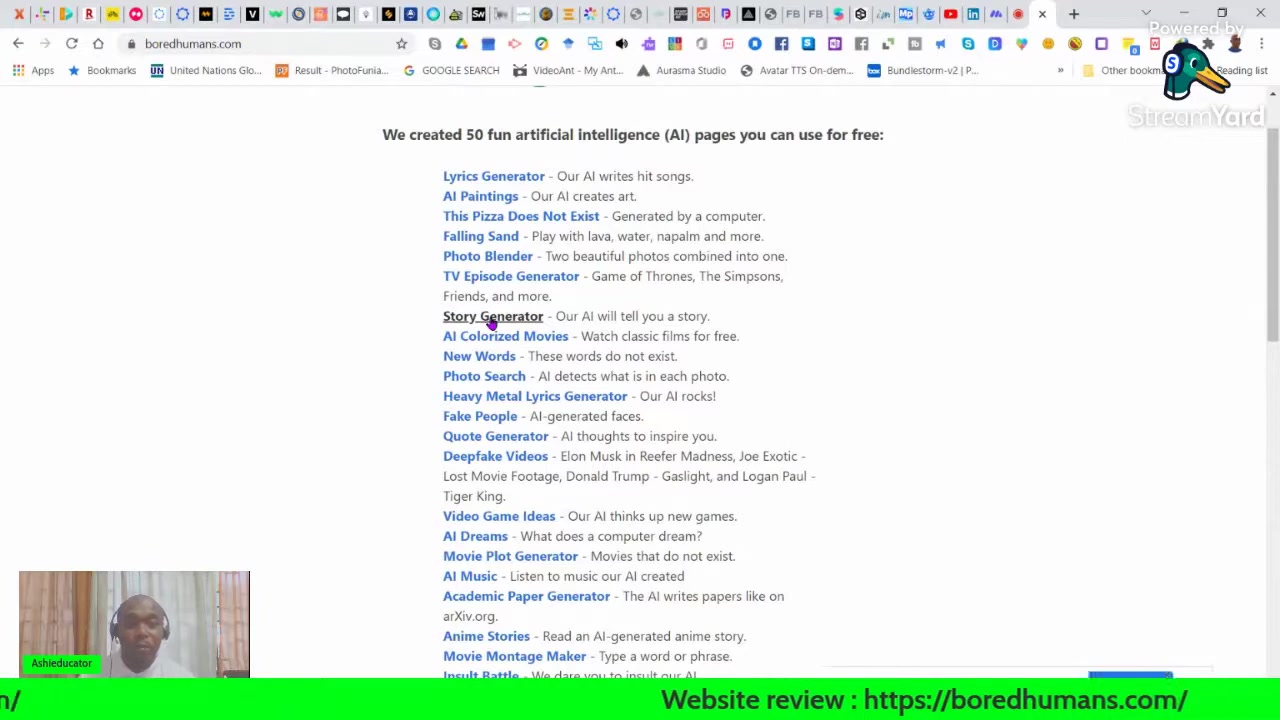This screenshot has width=1280, height=720.
Task: Open the Apps grid icon on bookmarks bar
Action: [x=18, y=70]
